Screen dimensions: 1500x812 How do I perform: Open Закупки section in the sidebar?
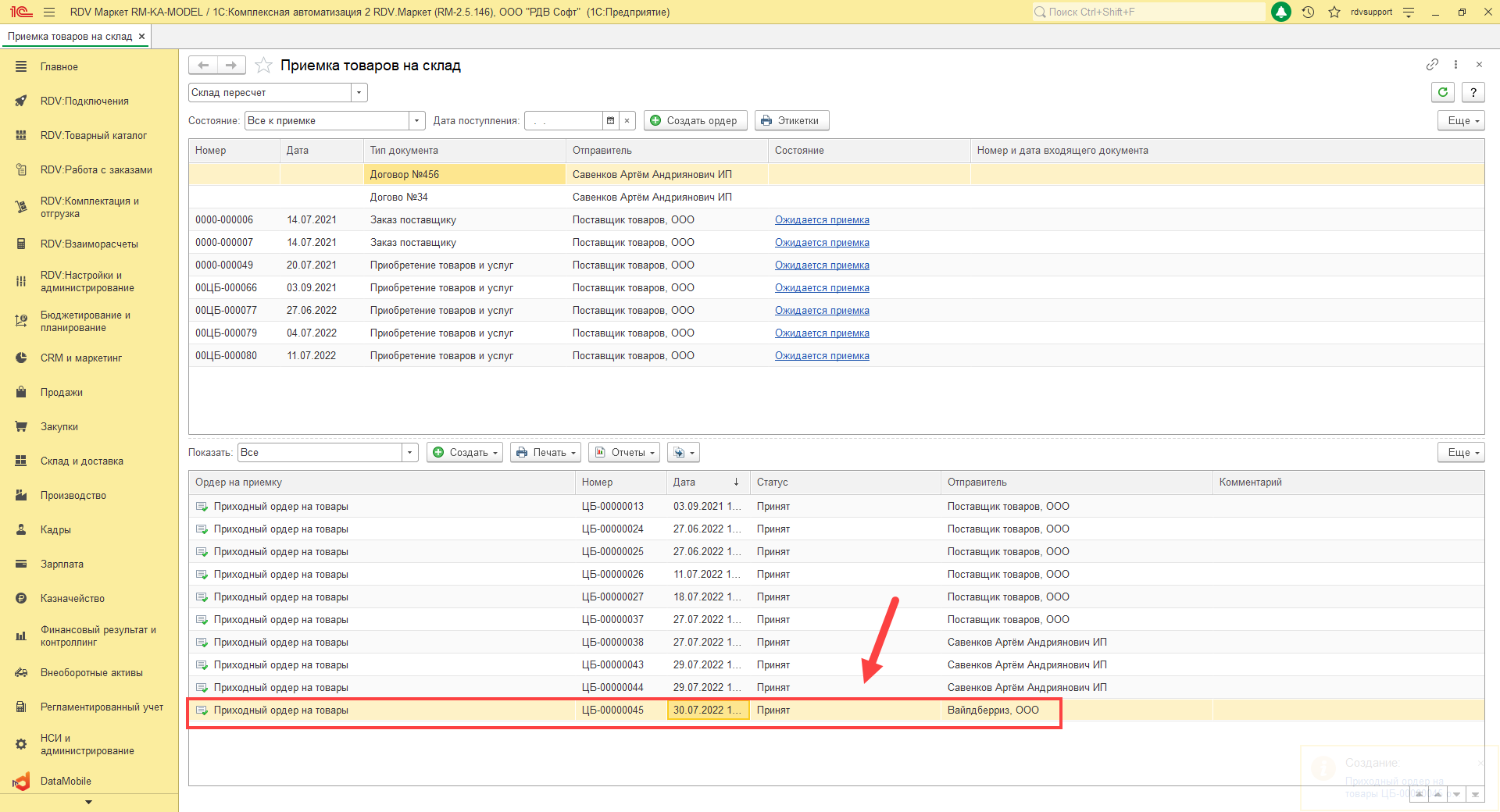pos(59,426)
